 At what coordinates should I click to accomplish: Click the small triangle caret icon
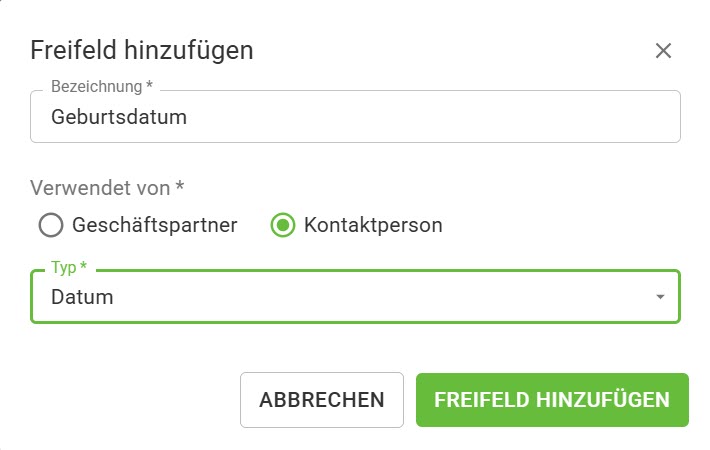[660, 297]
